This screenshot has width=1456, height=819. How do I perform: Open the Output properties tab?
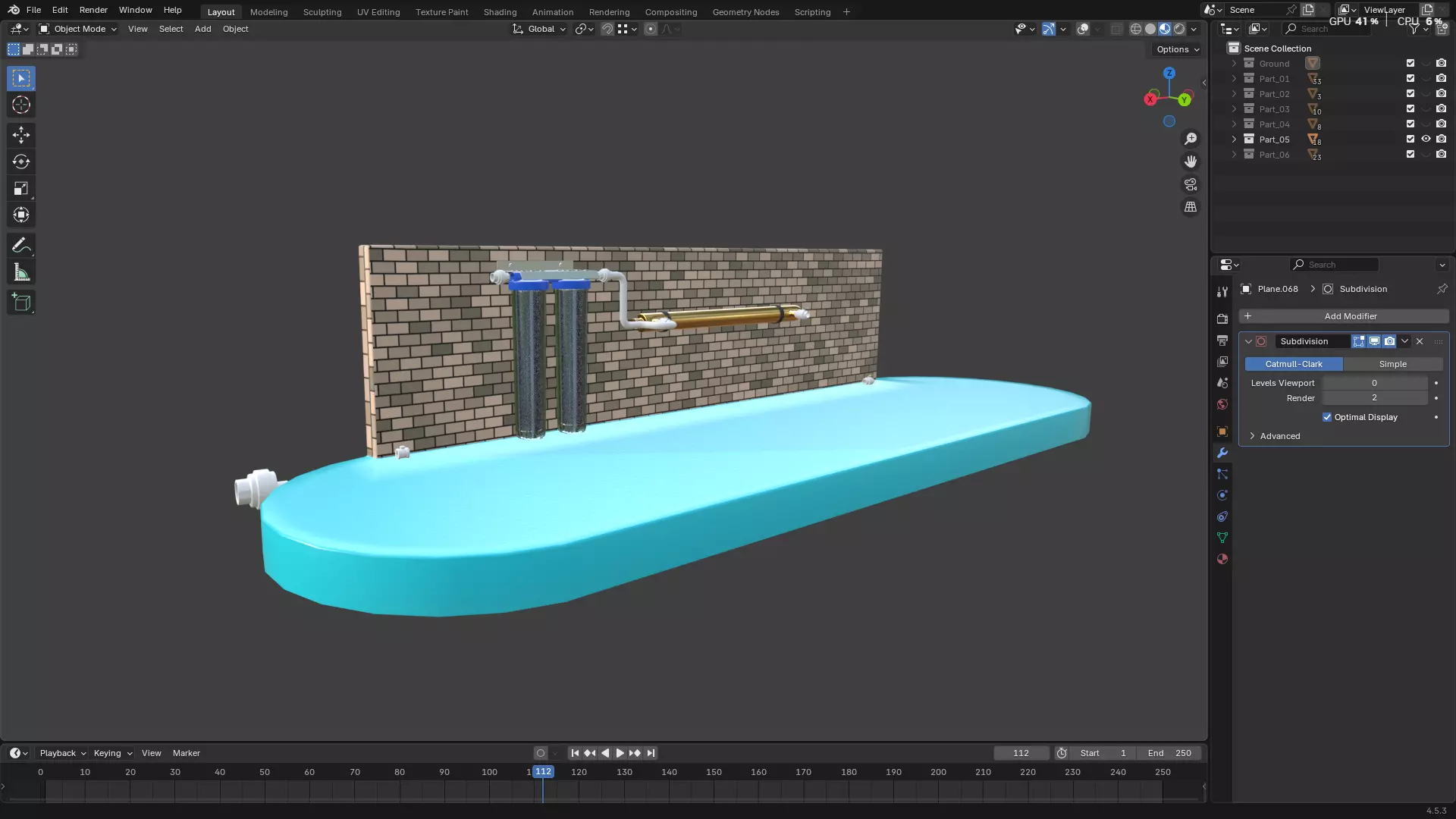click(1222, 340)
